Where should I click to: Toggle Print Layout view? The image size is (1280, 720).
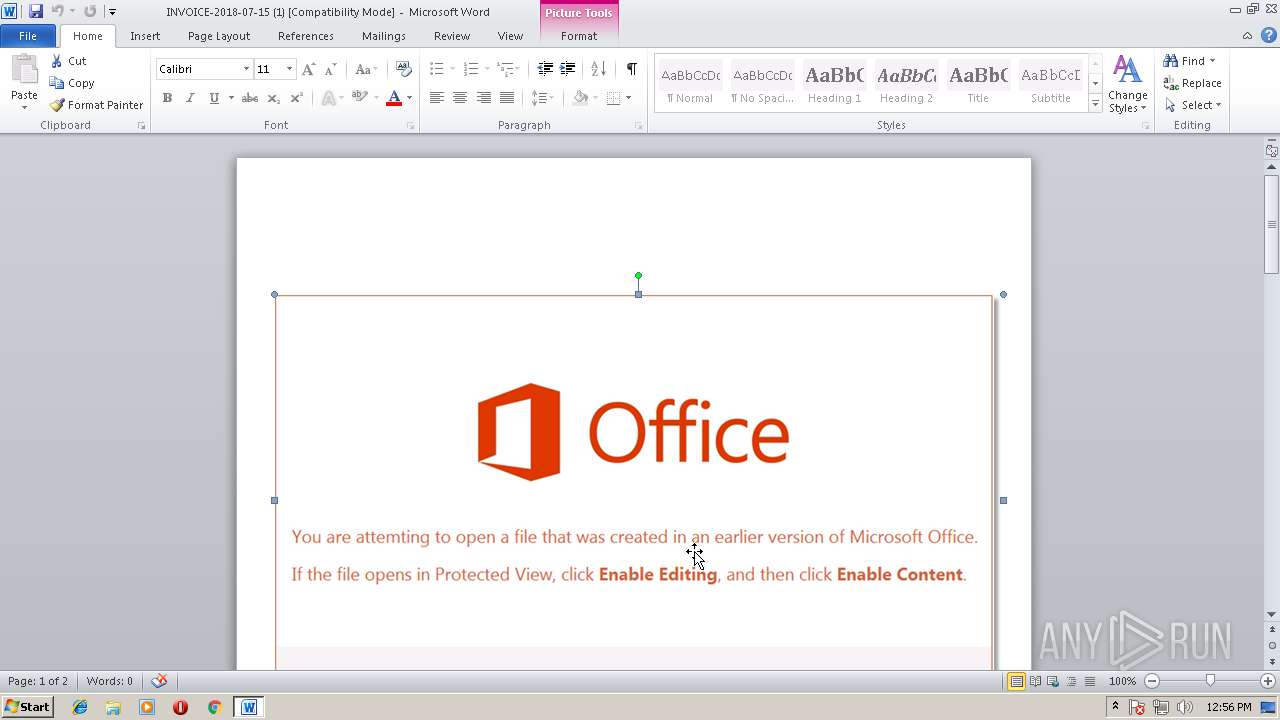pos(1016,681)
